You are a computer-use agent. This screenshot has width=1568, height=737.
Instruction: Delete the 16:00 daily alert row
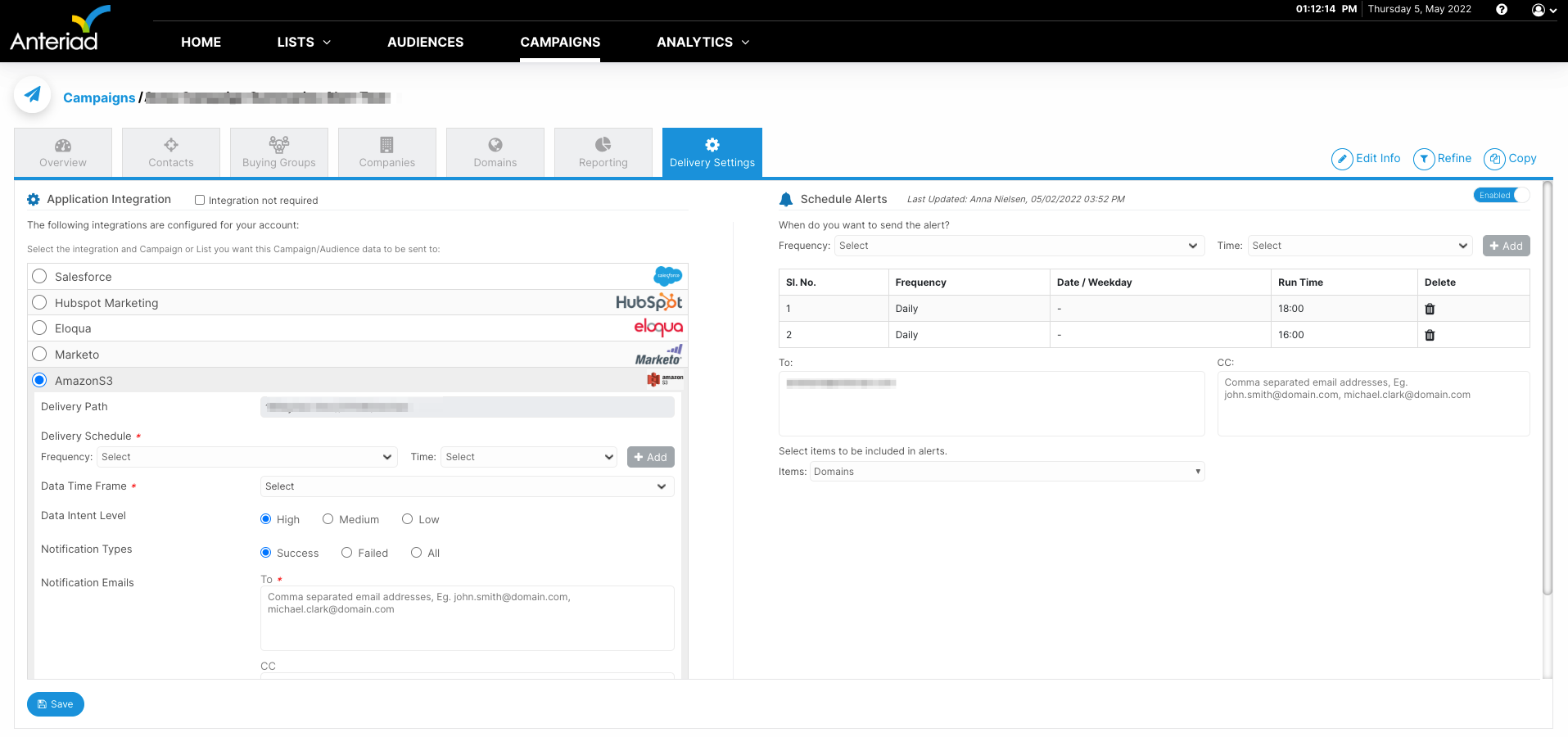click(x=1430, y=335)
